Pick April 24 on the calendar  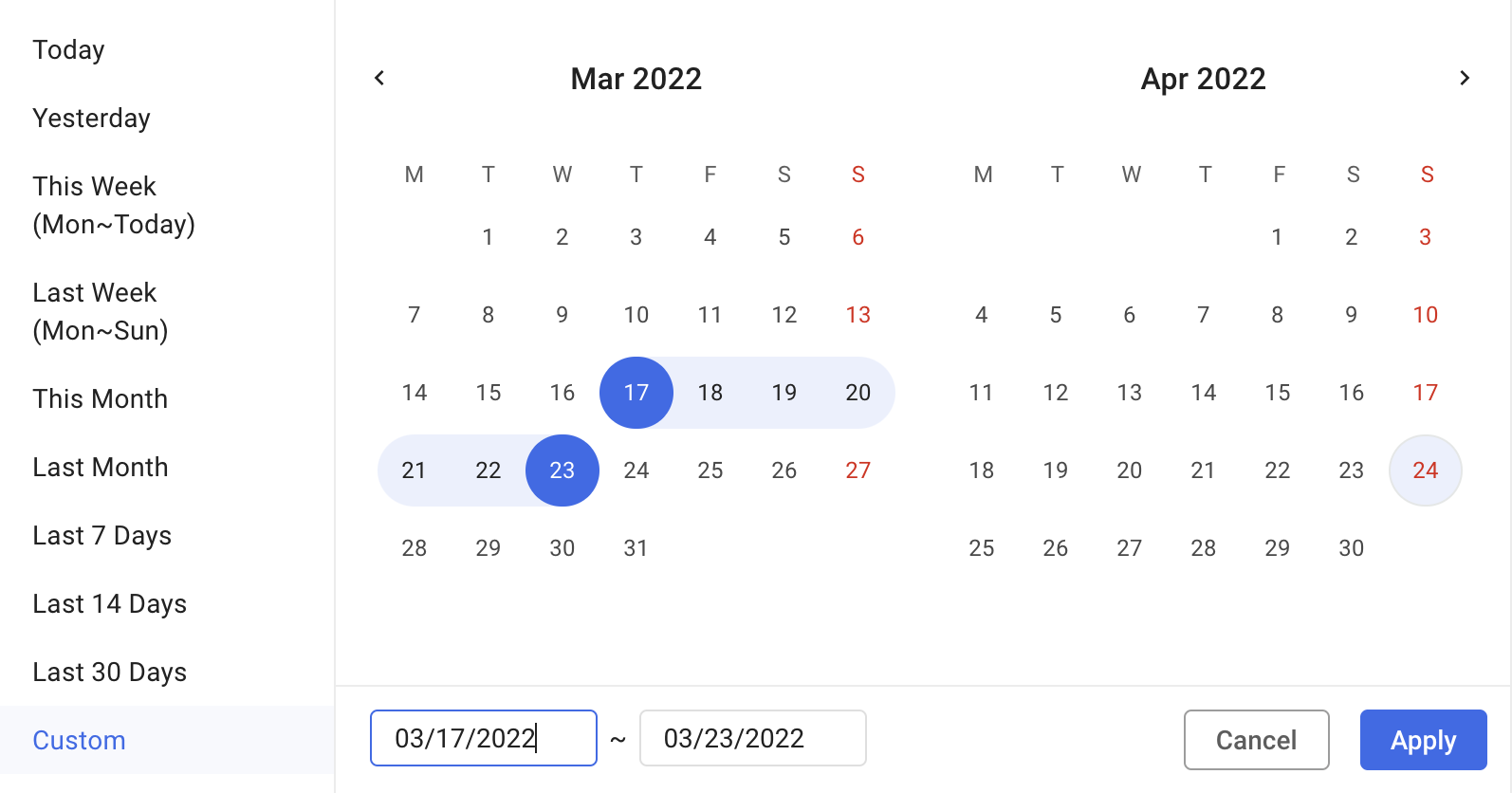[x=1425, y=470]
